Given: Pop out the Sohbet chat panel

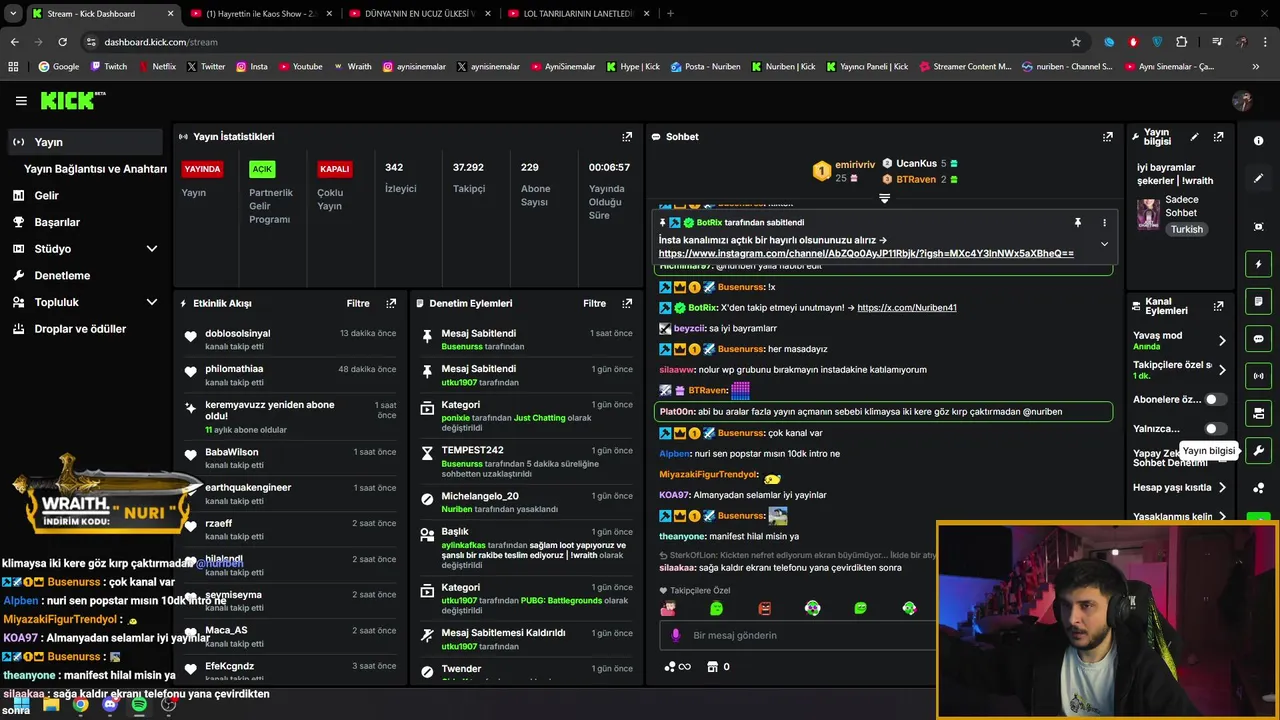Looking at the screenshot, I should click(1107, 137).
